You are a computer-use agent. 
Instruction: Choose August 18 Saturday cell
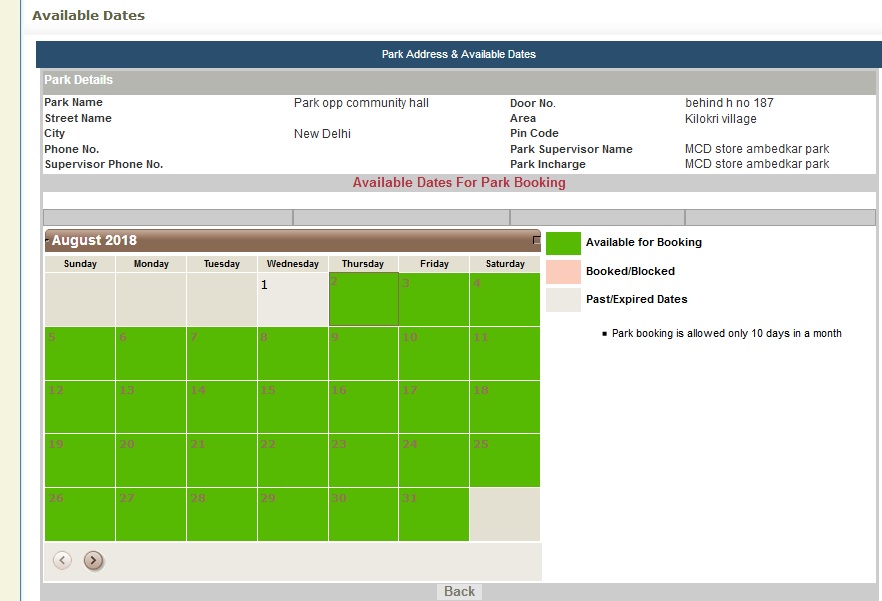pyautogui.click(x=505, y=407)
